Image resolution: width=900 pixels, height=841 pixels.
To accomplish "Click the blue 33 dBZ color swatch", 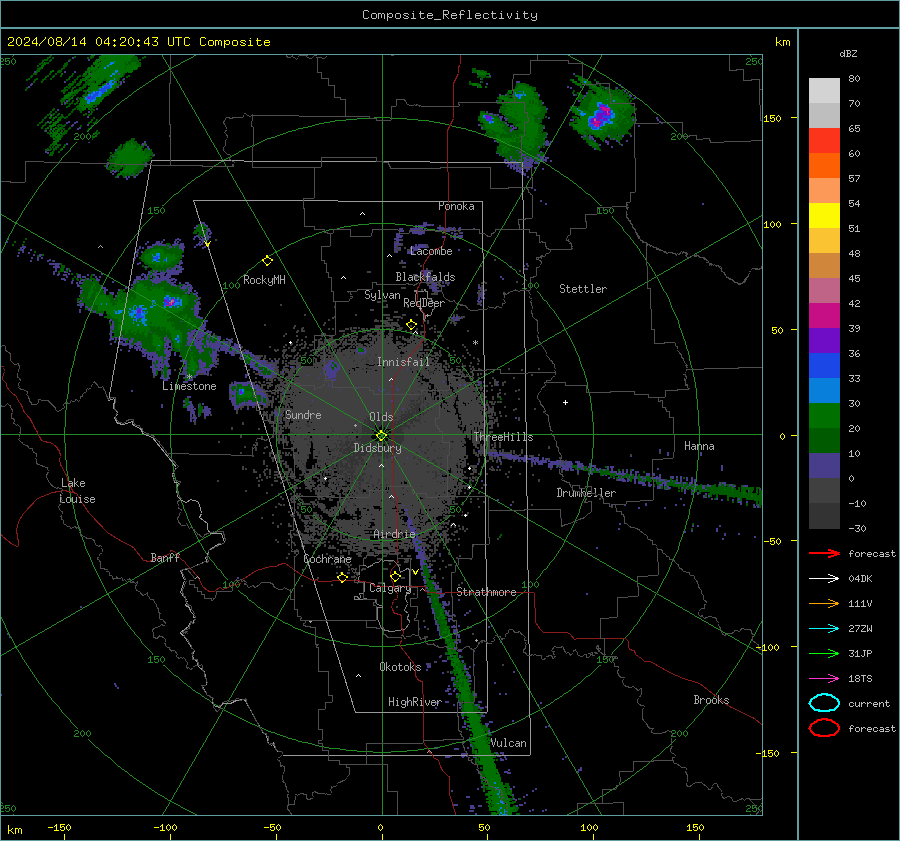I will point(824,366).
